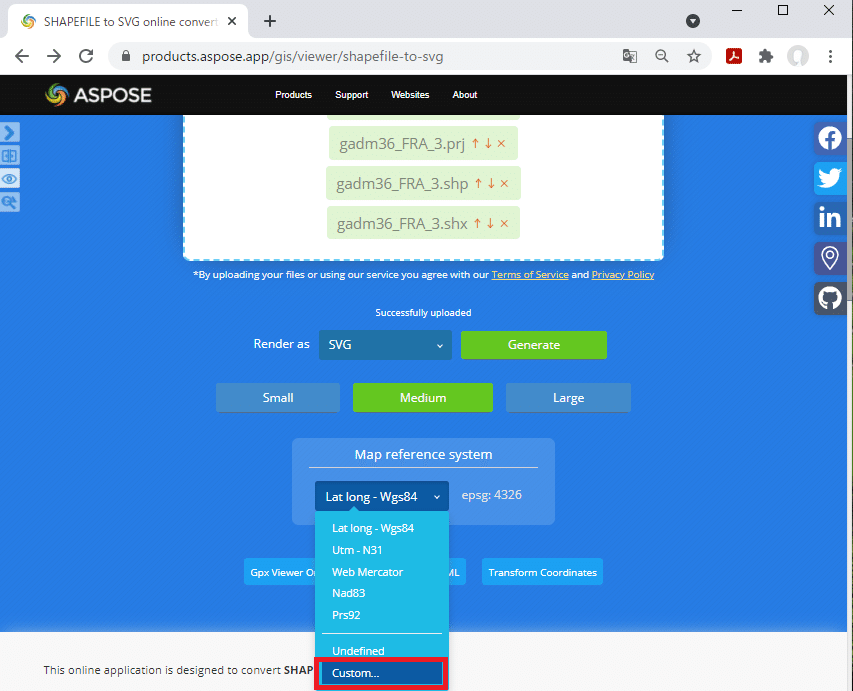Open the LinkedIn share icon
Viewport: 853px width, 691px height.
tap(830, 218)
